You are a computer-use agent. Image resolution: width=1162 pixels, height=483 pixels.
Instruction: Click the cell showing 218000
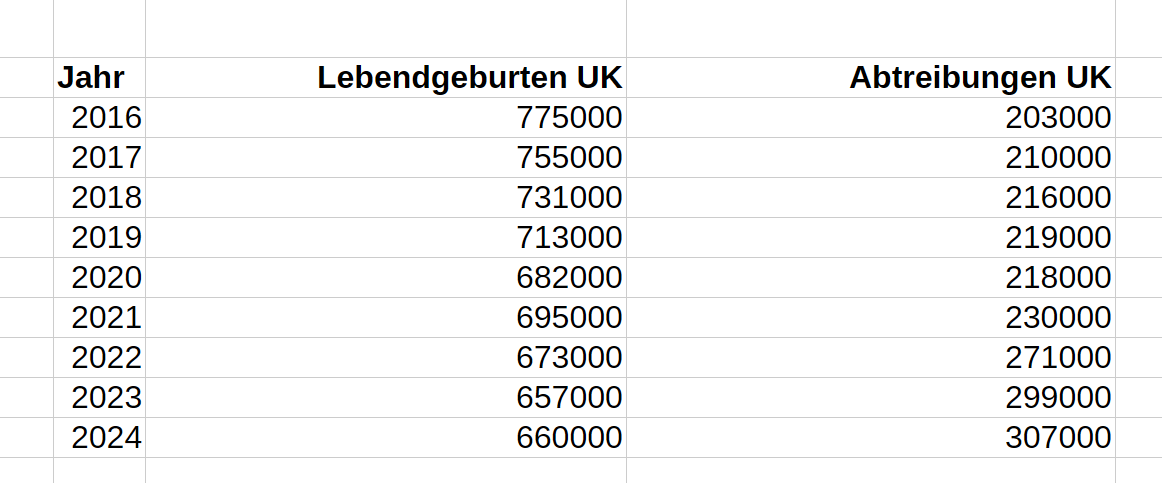(x=1059, y=278)
